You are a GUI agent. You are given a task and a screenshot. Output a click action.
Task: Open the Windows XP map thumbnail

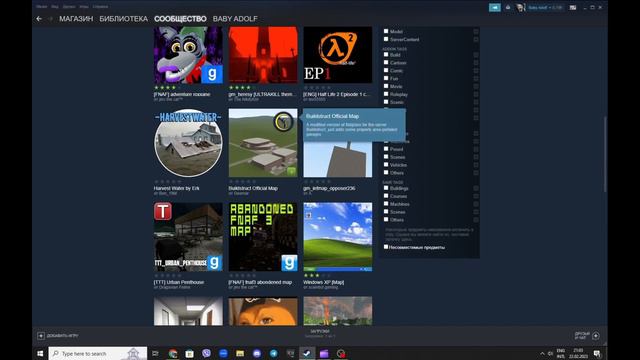(x=338, y=237)
